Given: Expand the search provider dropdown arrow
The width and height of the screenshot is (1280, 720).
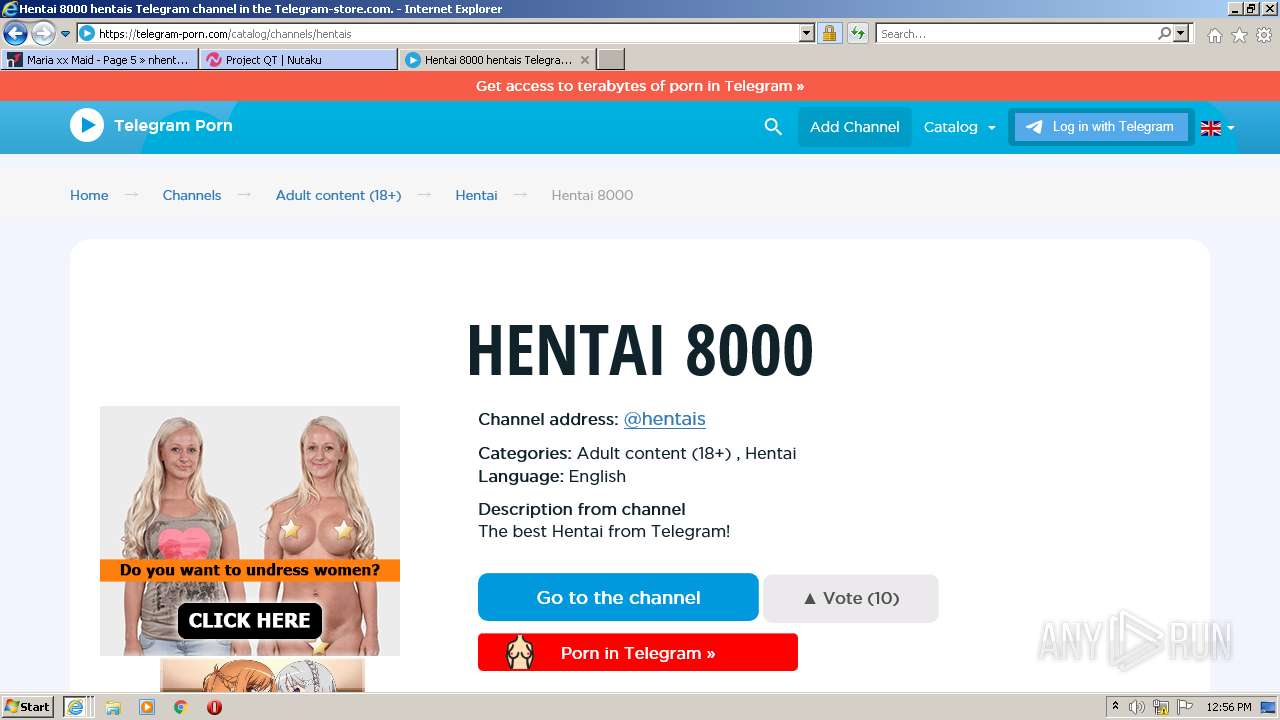Looking at the screenshot, I should click(1181, 34).
